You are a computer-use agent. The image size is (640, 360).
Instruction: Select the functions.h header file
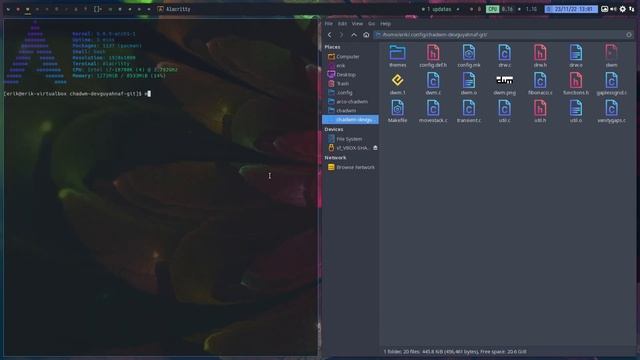[576, 84]
